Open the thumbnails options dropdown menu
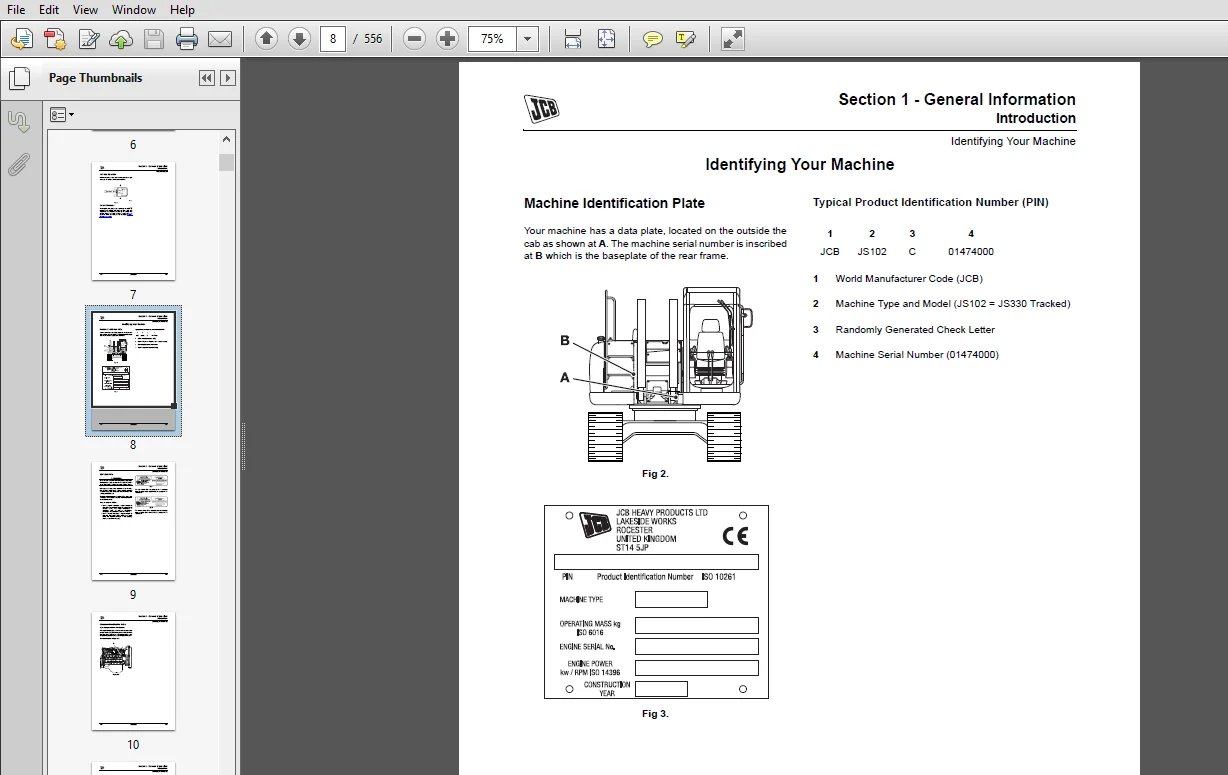The width and height of the screenshot is (1228, 775). pos(62,115)
